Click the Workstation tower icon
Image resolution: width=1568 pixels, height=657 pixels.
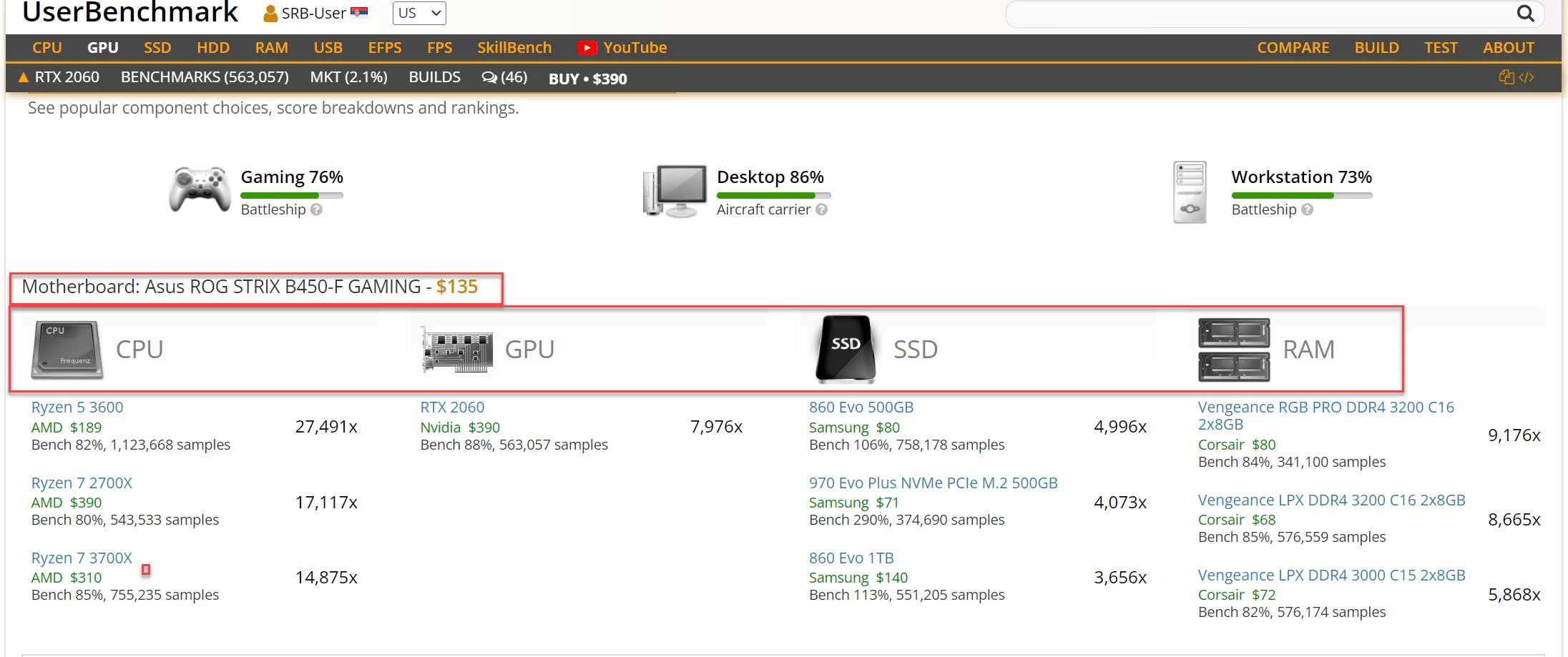1190,192
